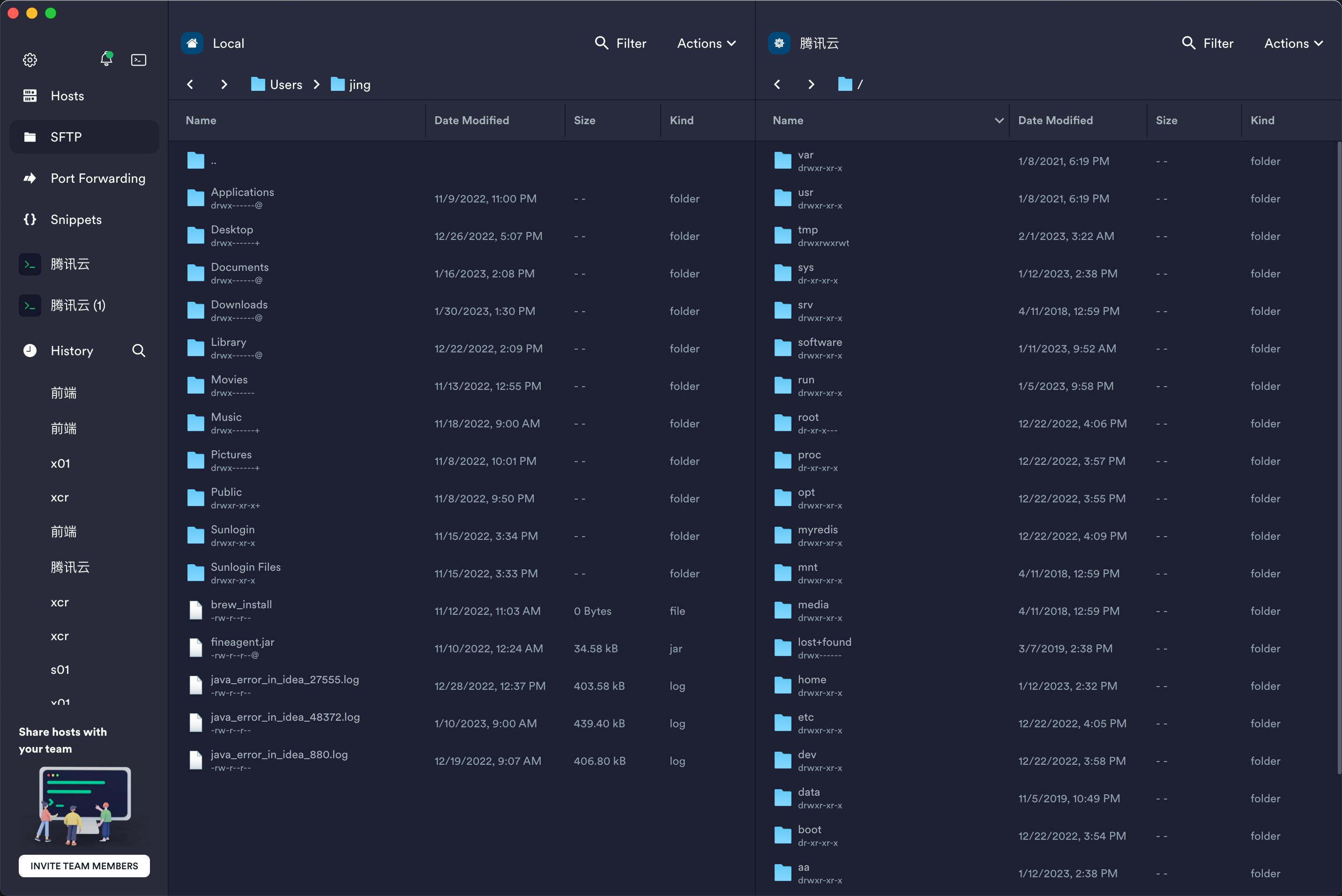
Task: Open the Snippets section
Action: pos(76,219)
